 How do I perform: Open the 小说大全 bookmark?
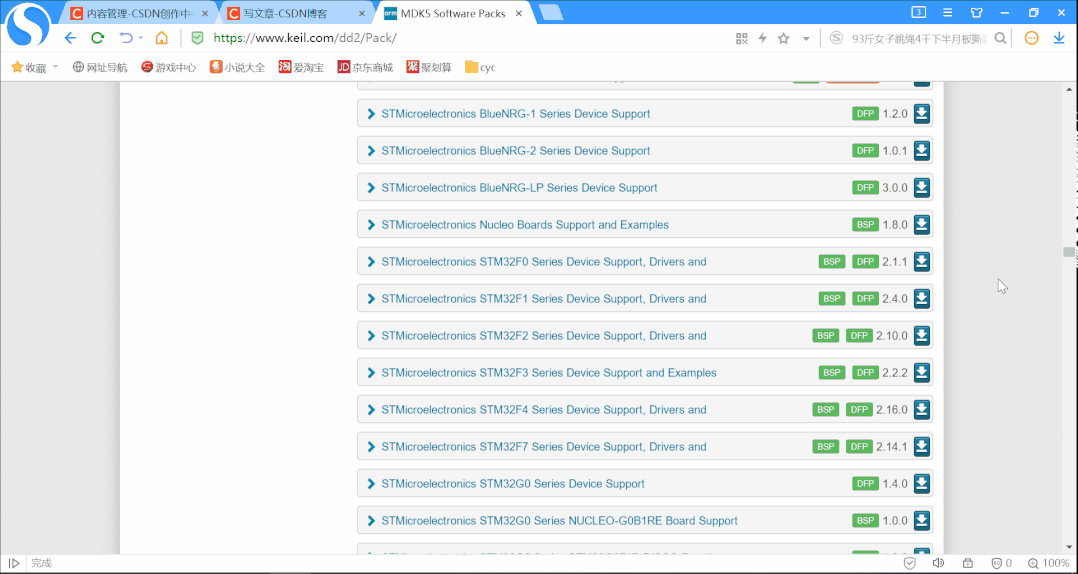click(x=237, y=67)
